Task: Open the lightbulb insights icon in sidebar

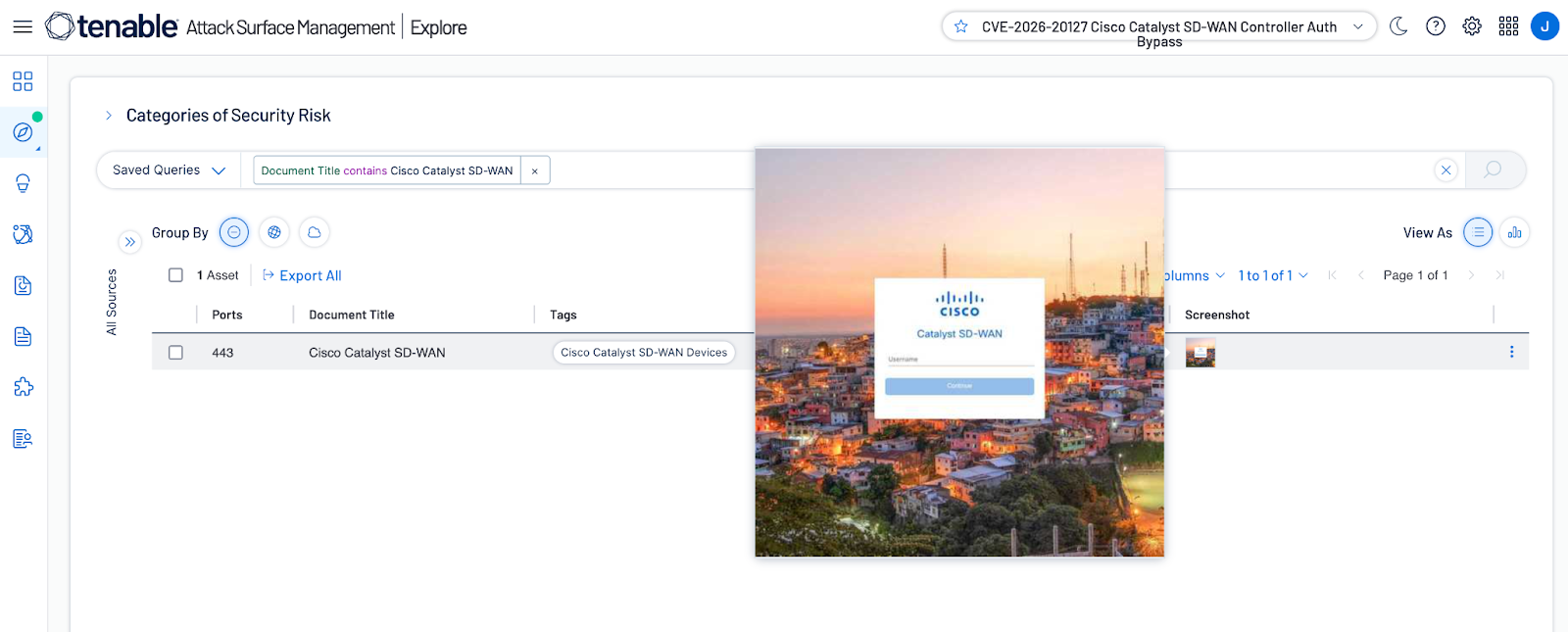Action: pos(23,183)
